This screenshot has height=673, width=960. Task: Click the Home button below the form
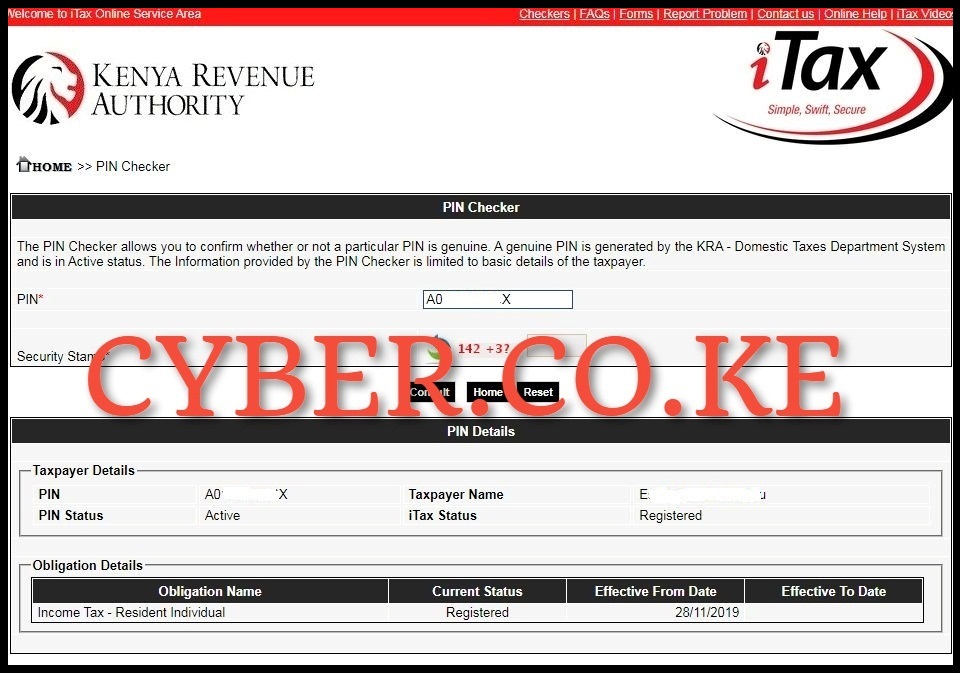point(487,392)
